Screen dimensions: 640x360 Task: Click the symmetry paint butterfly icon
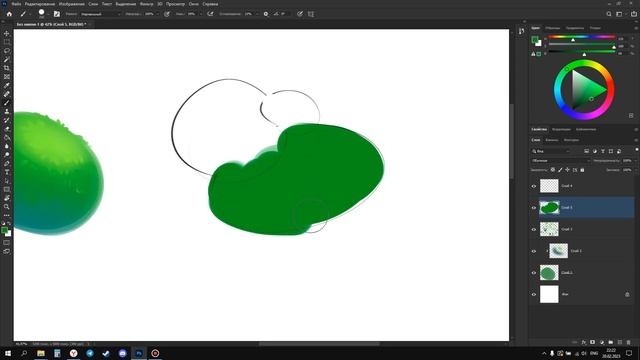[x=311, y=14]
